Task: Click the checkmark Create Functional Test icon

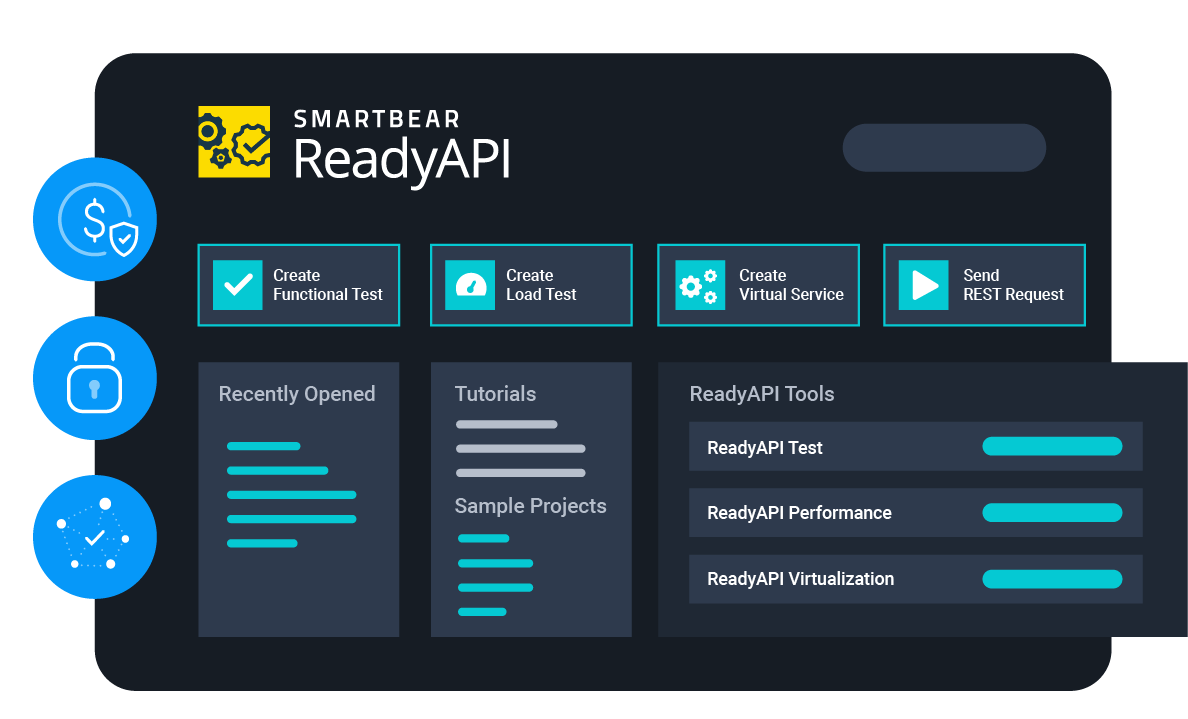Action: click(236, 285)
